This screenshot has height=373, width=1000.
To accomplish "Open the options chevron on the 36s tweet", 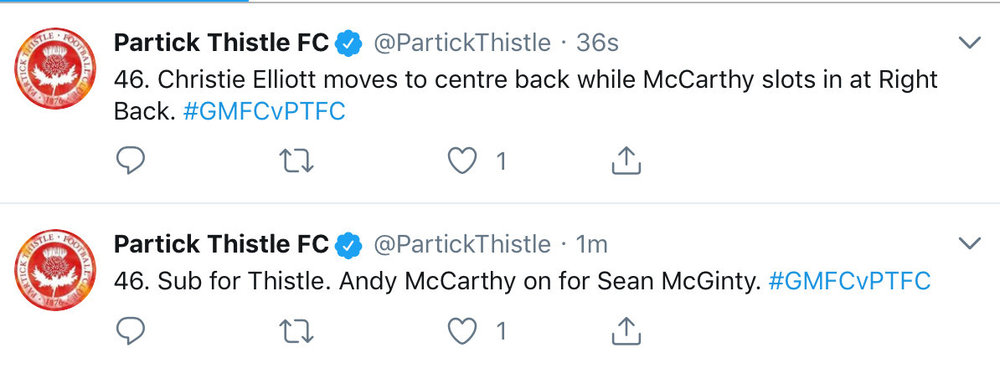I will point(969,43).
